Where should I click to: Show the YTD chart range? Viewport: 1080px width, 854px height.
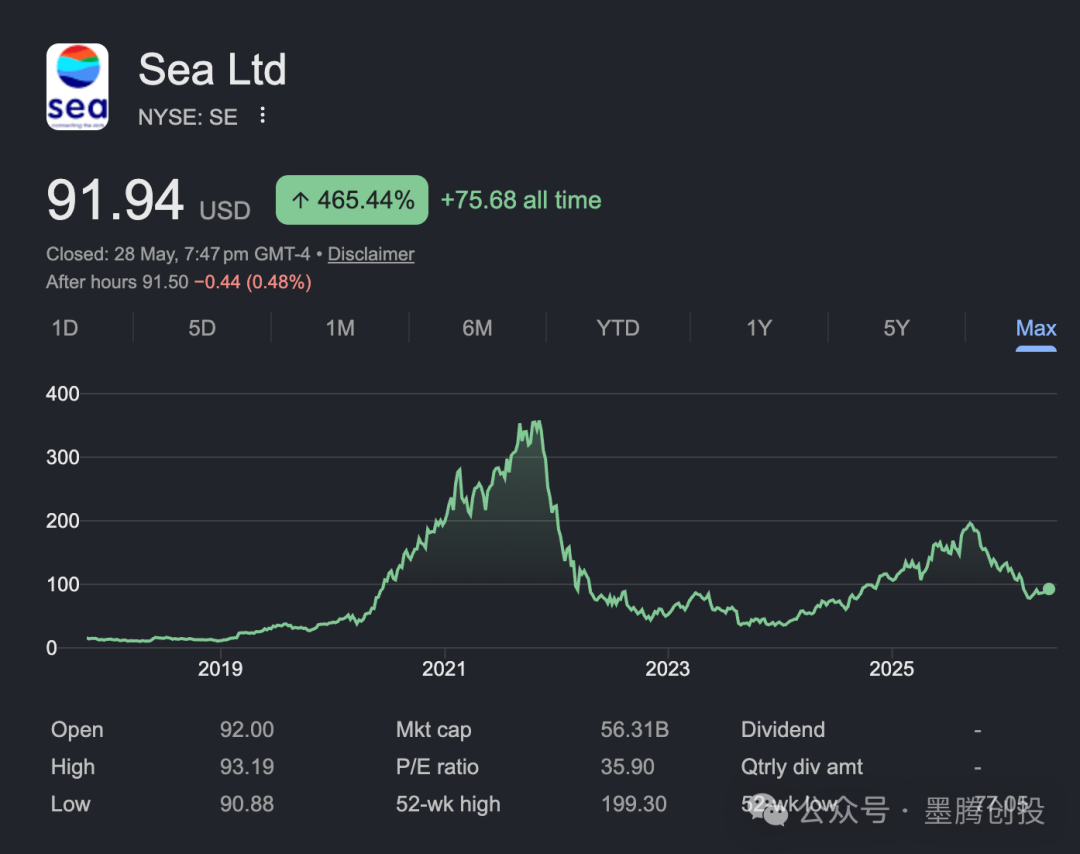618,328
